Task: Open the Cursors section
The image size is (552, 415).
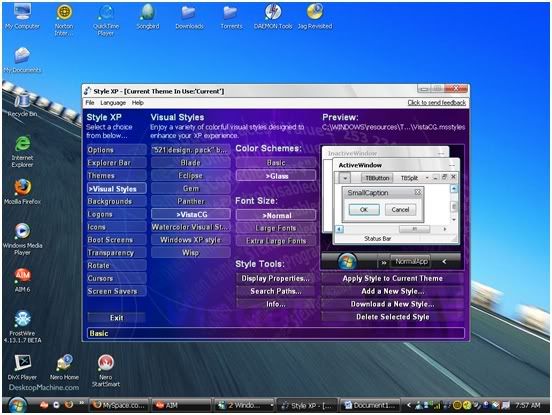Action: click(117, 278)
